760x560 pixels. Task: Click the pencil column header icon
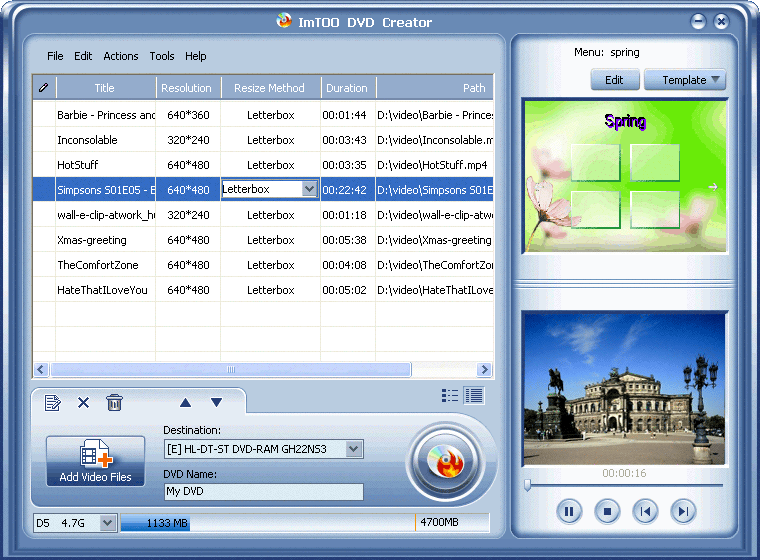pyautogui.click(x=44, y=88)
